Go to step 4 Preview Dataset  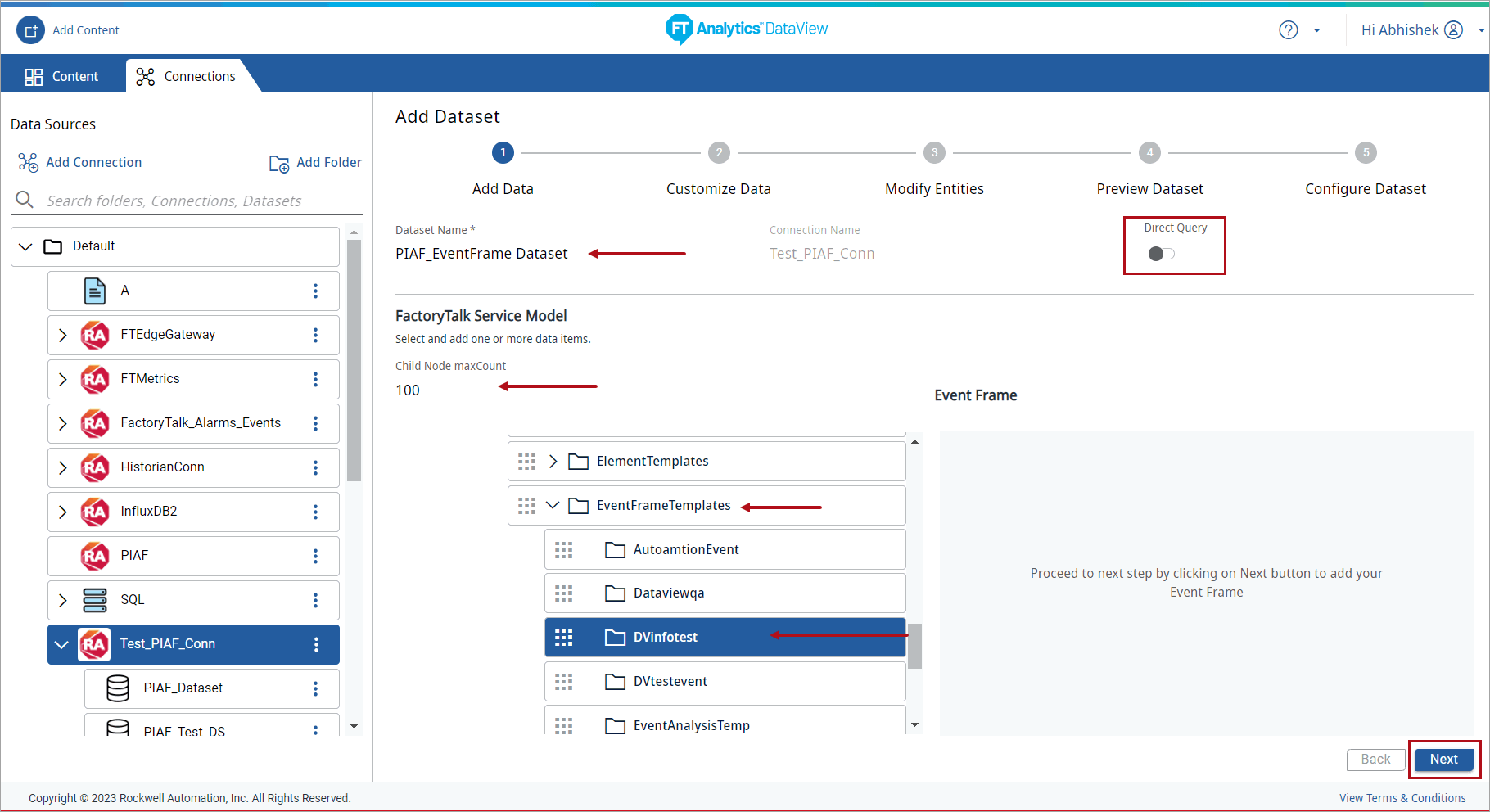click(x=1149, y=152)
